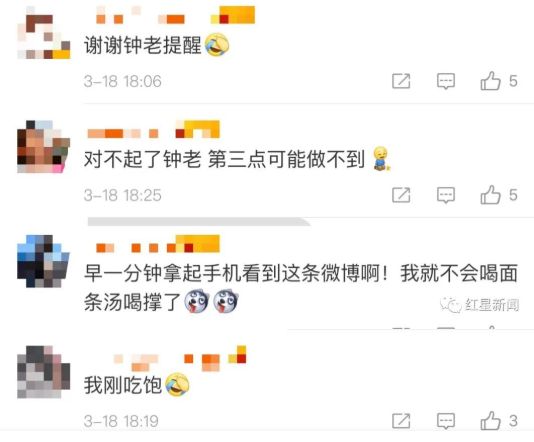View the blue avatar of the third commenter
534x442 pixels.
point(44,261)
